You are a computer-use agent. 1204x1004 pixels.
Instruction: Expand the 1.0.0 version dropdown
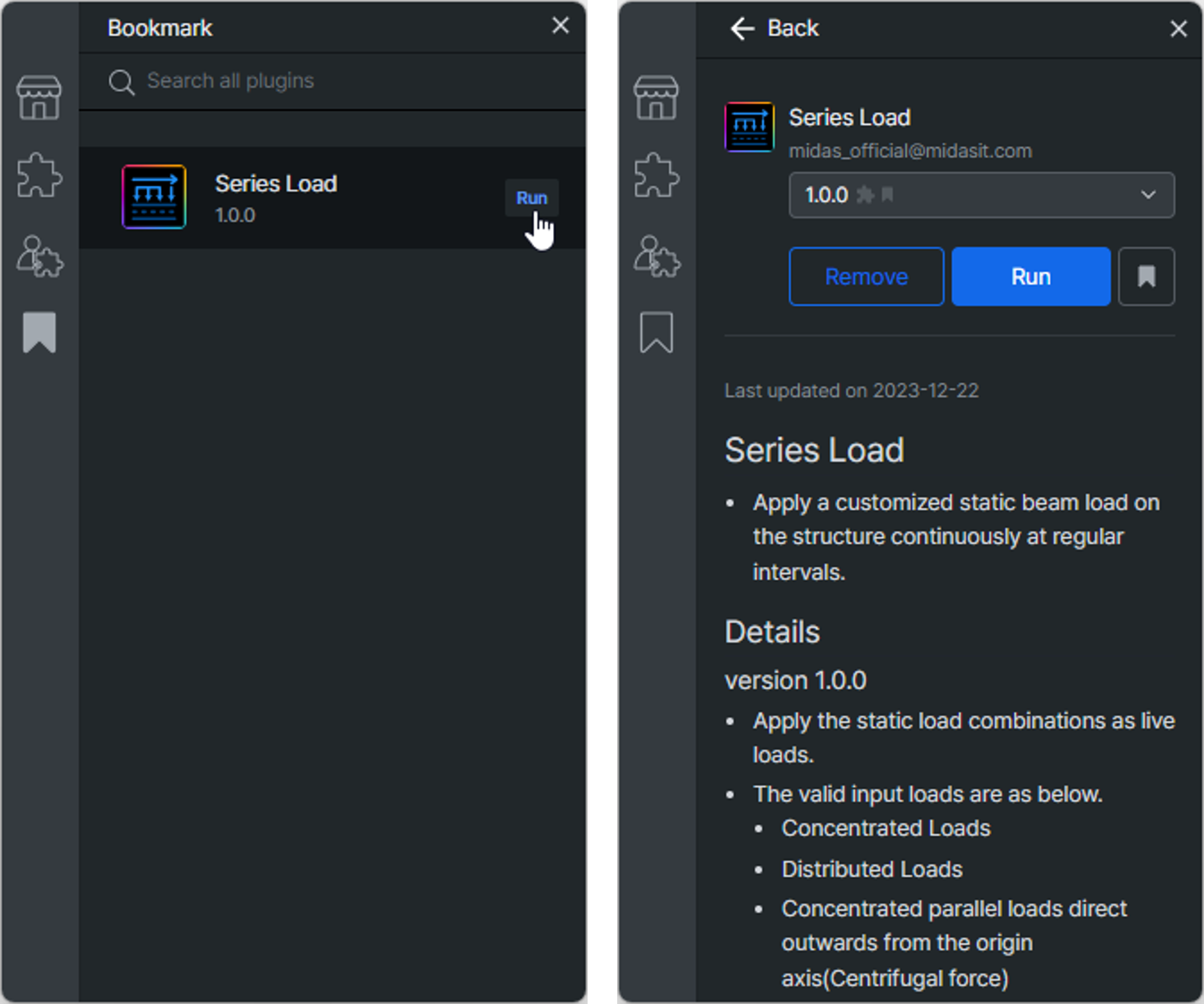981,195
